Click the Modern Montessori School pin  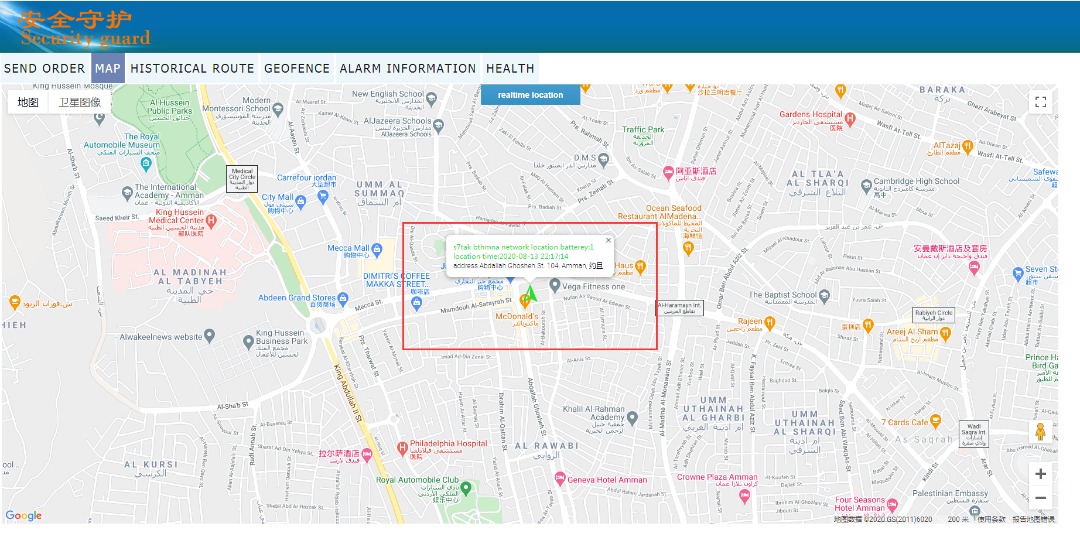coord(278,108)
